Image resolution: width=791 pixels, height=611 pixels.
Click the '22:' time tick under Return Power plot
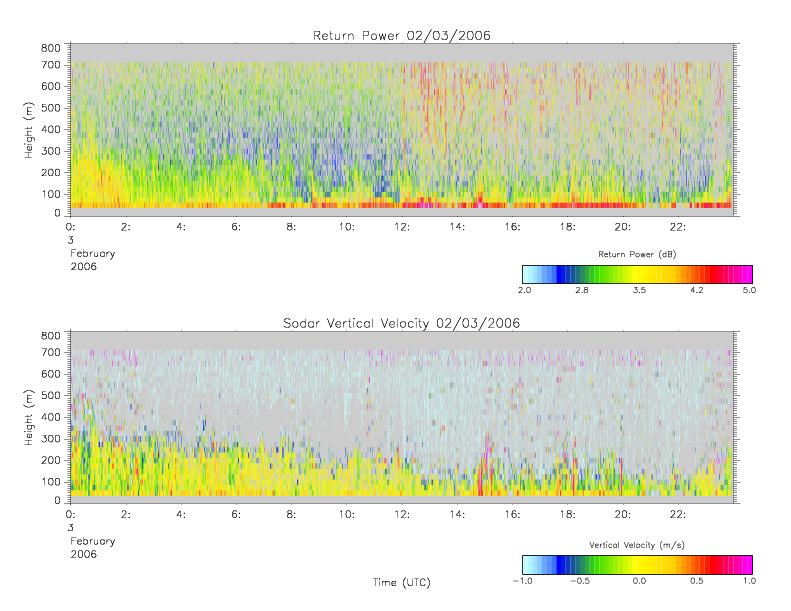click(x=678, y=227)
